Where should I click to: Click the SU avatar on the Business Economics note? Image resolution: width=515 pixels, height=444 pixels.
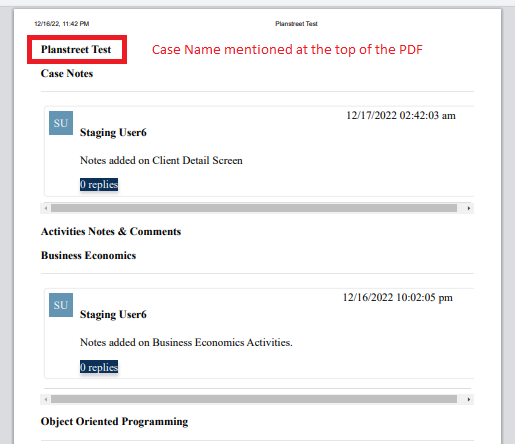pyautogui.click(x=61, y=305)
